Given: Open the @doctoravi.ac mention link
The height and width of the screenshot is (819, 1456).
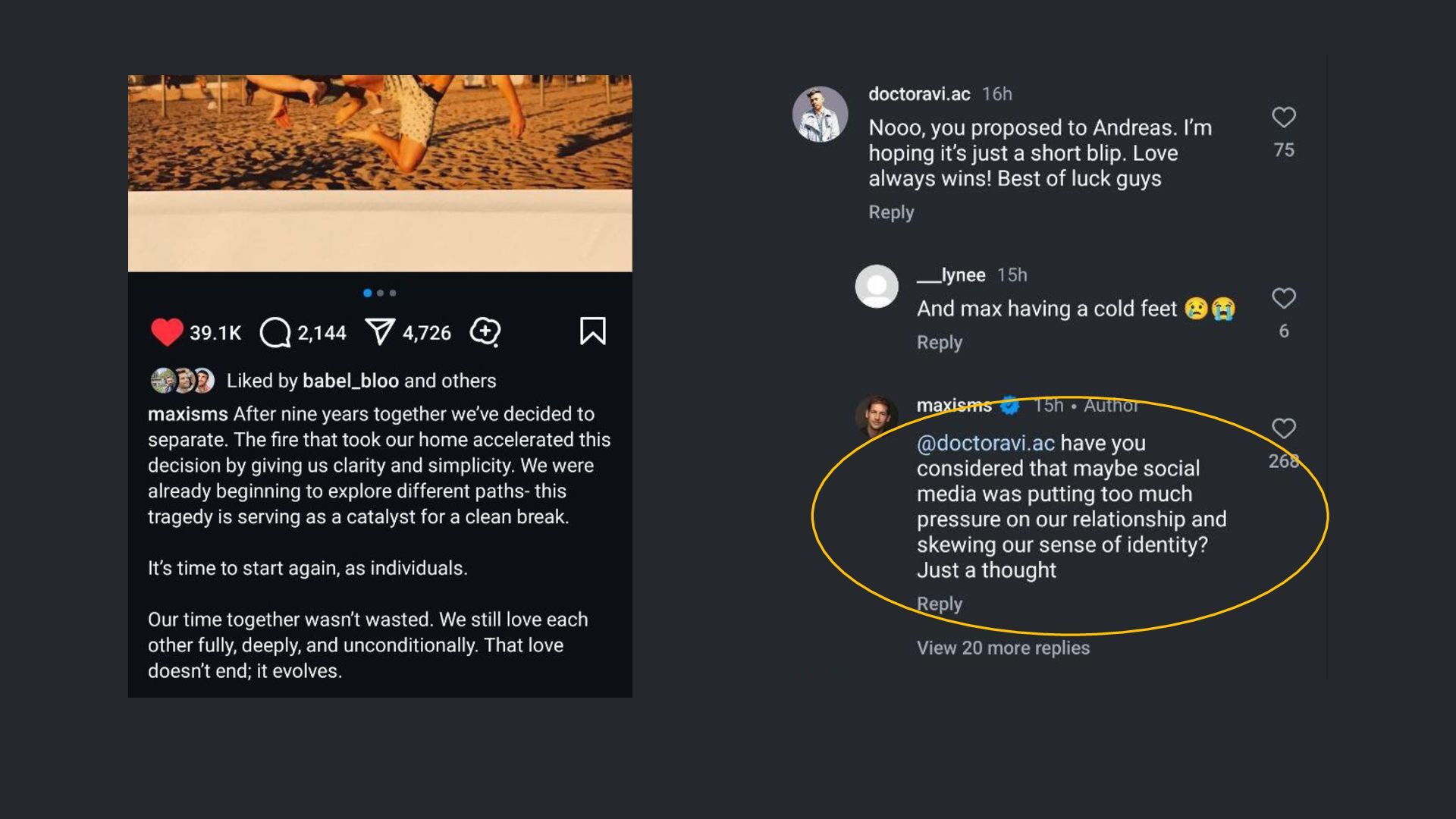Looking at the screenshot, I should [x=985, y=443].
